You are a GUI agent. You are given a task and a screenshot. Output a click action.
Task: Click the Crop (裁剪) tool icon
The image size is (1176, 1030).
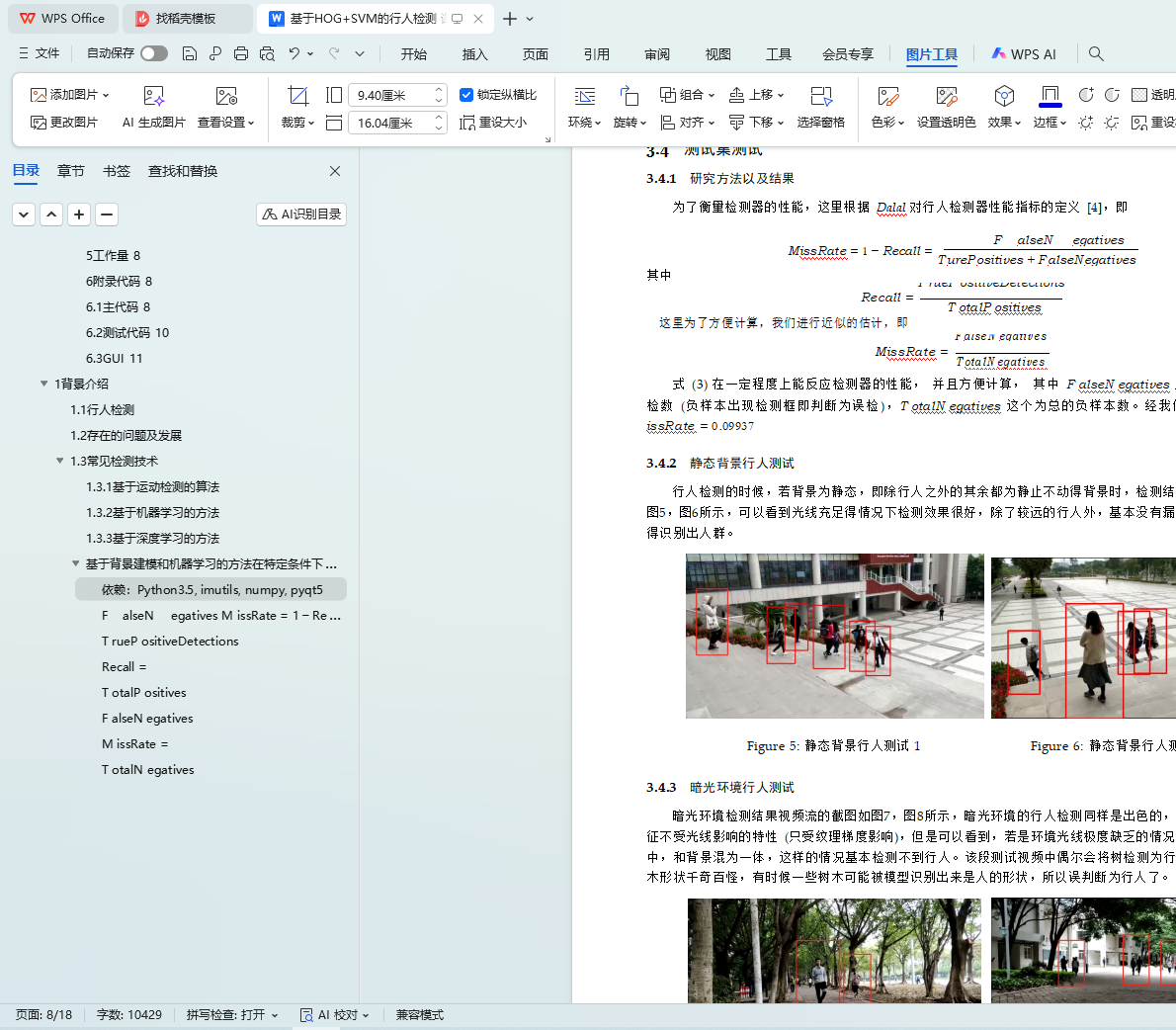[x=297, y=96]
